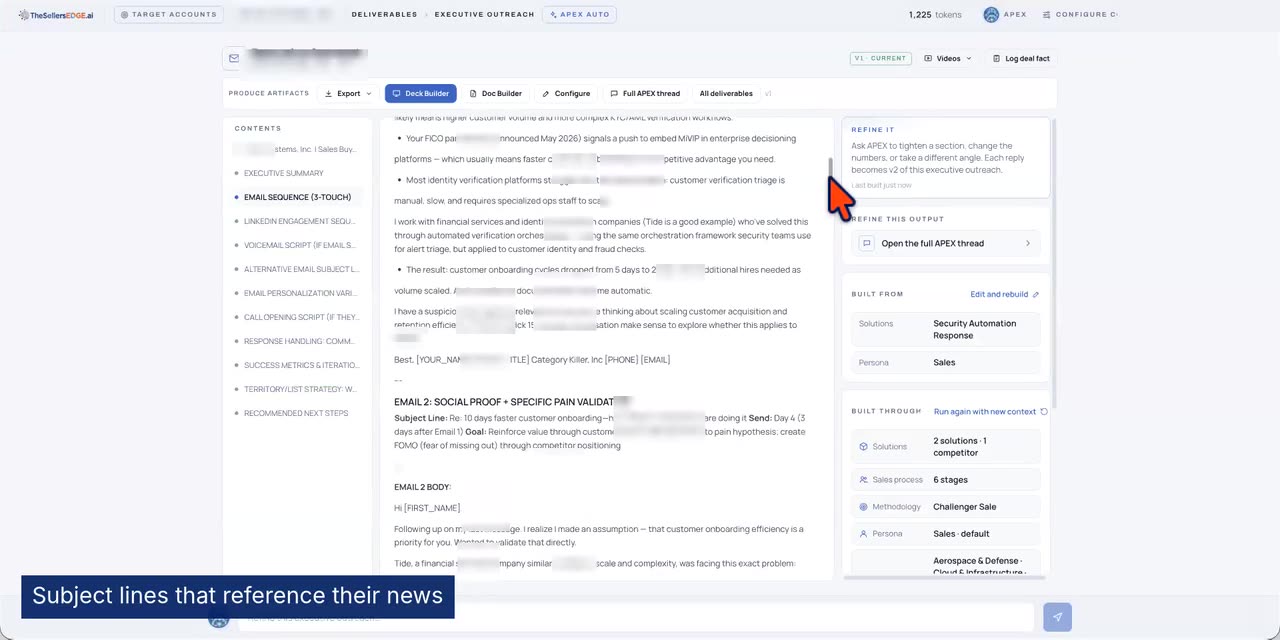1280x640 pixels.
Task: Click the Sales process people icon
Action: 864,480
